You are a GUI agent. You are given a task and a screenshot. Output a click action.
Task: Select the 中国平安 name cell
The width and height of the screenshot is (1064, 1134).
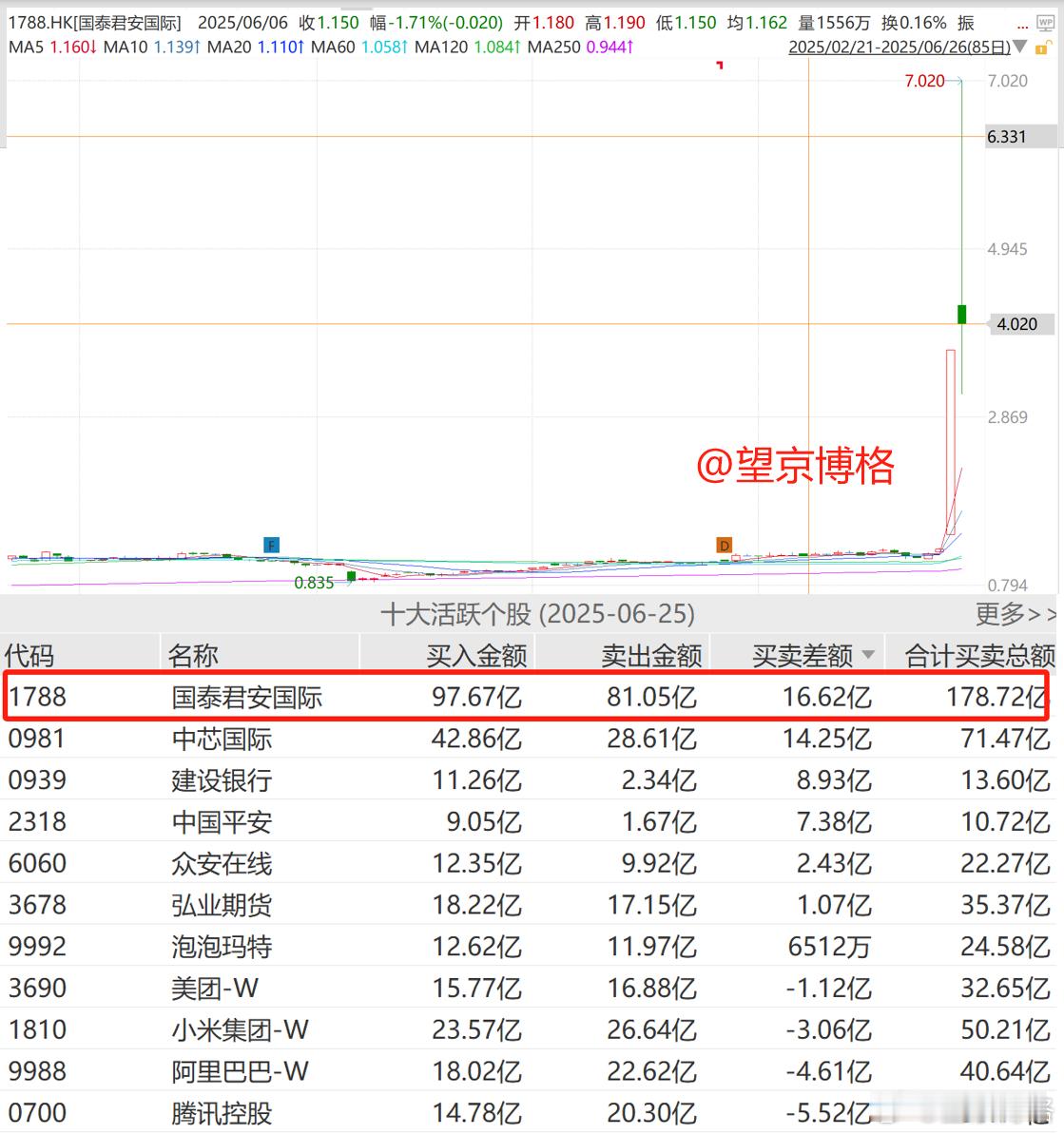tap(222, 822)
